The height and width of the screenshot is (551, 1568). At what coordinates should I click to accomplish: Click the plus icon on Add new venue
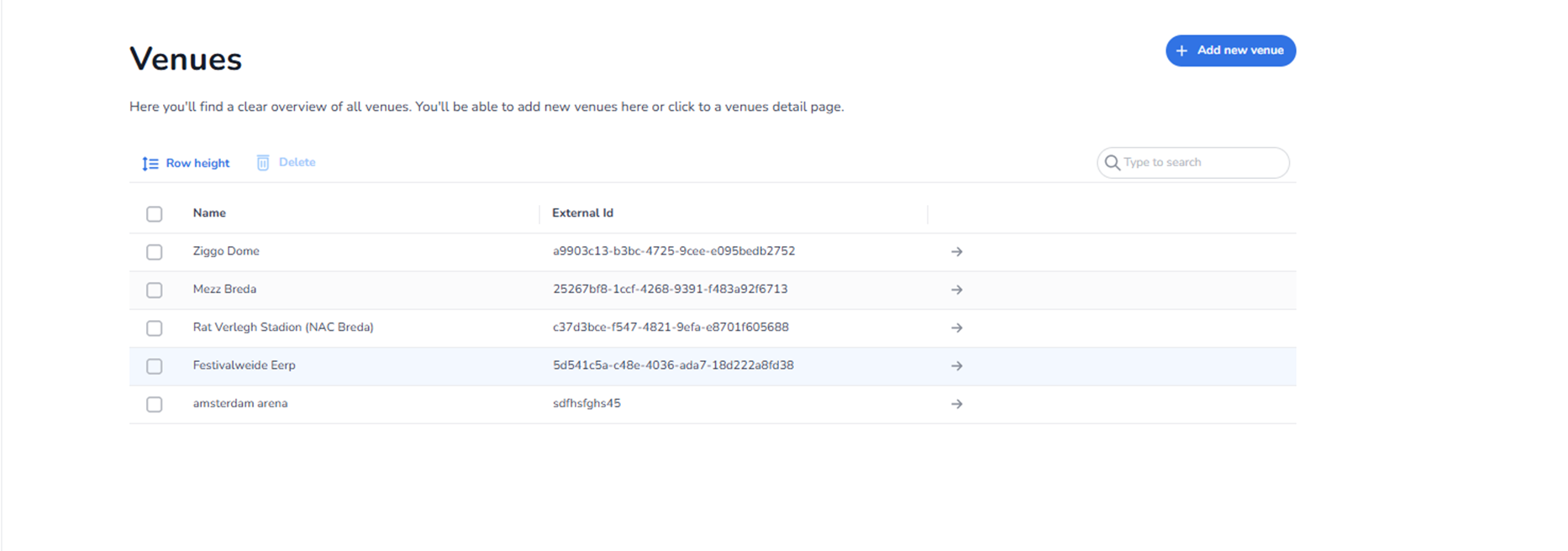click(x=1181, y=51)
